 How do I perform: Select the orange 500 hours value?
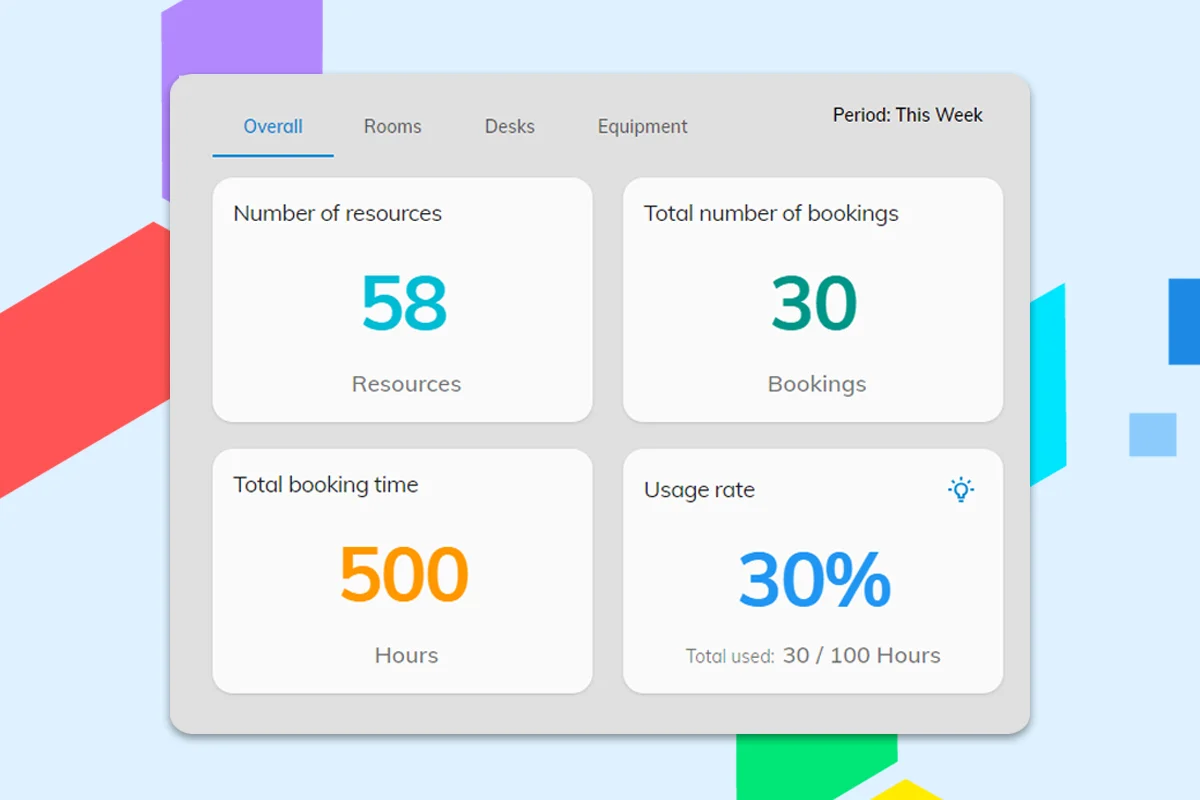click(404, 574)
